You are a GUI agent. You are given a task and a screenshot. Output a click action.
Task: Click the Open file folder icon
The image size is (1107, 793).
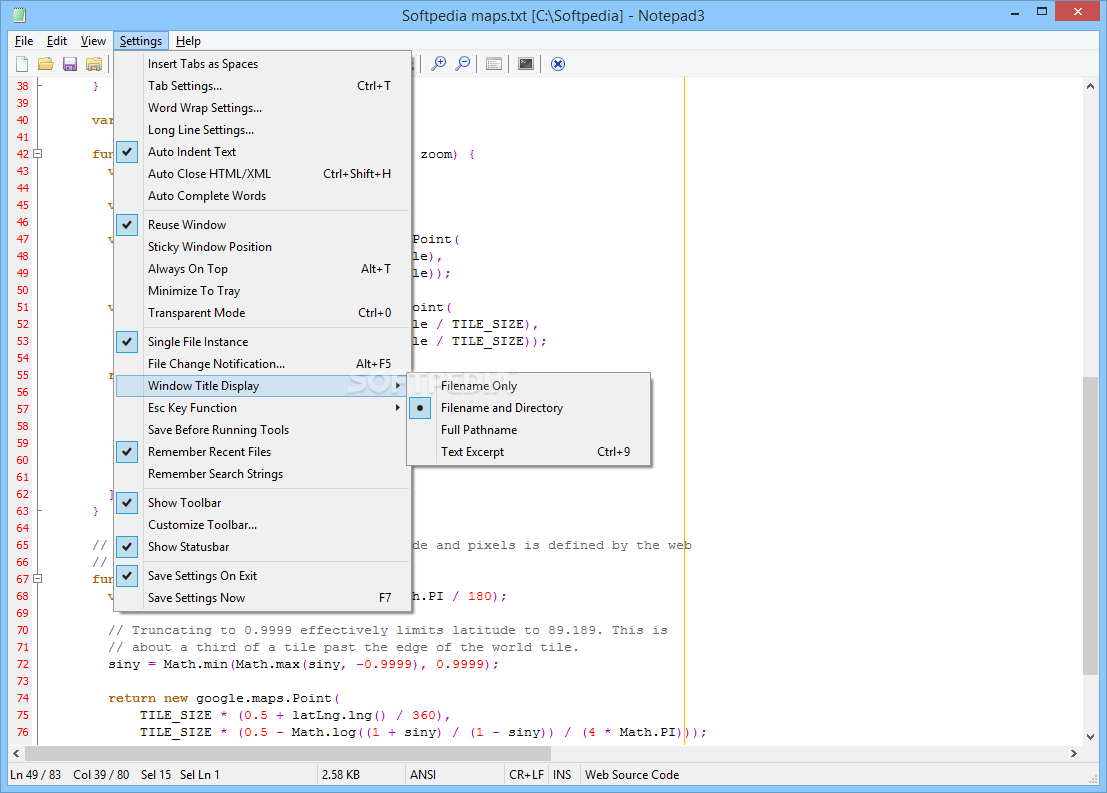(46, 64)
